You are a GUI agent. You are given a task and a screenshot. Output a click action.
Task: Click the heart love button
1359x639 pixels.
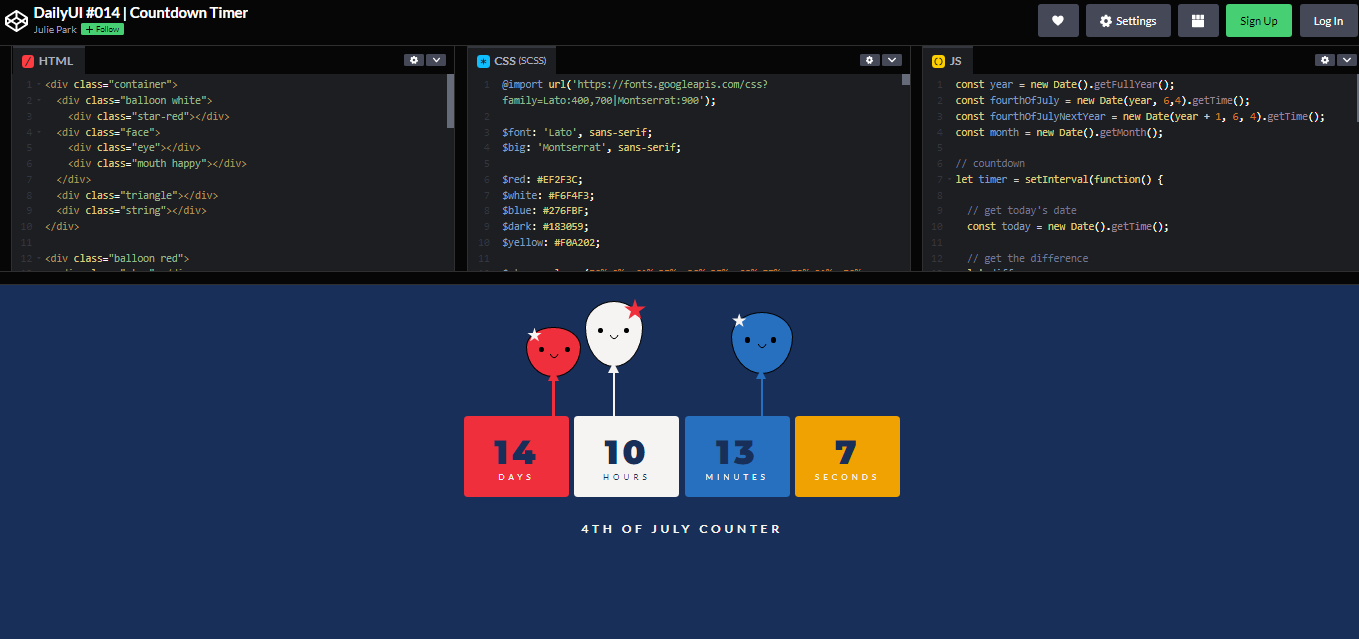(x=1058, y=21)
